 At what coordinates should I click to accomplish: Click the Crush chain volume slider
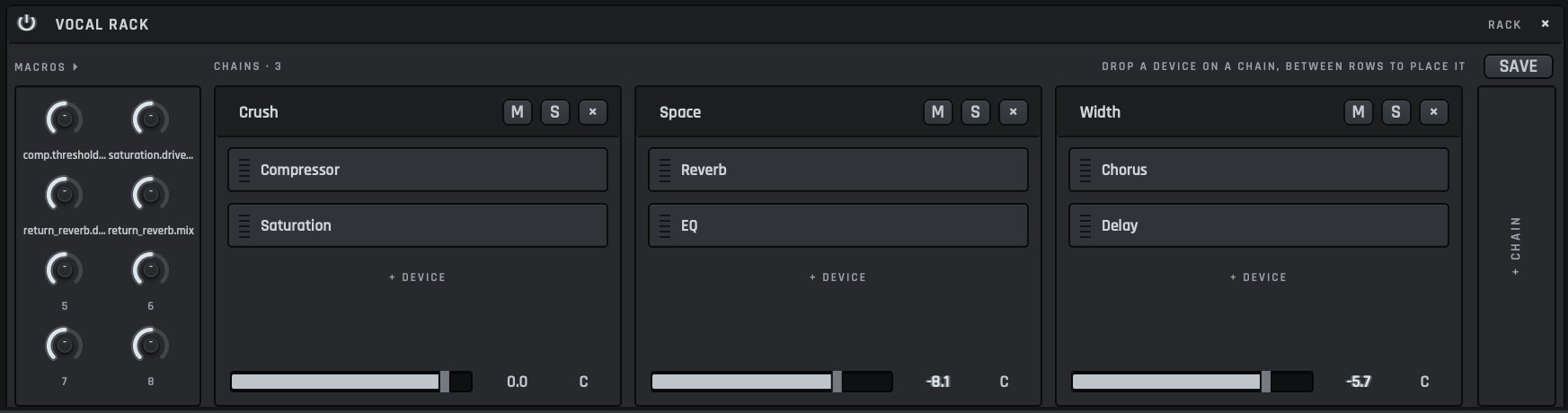351,382
